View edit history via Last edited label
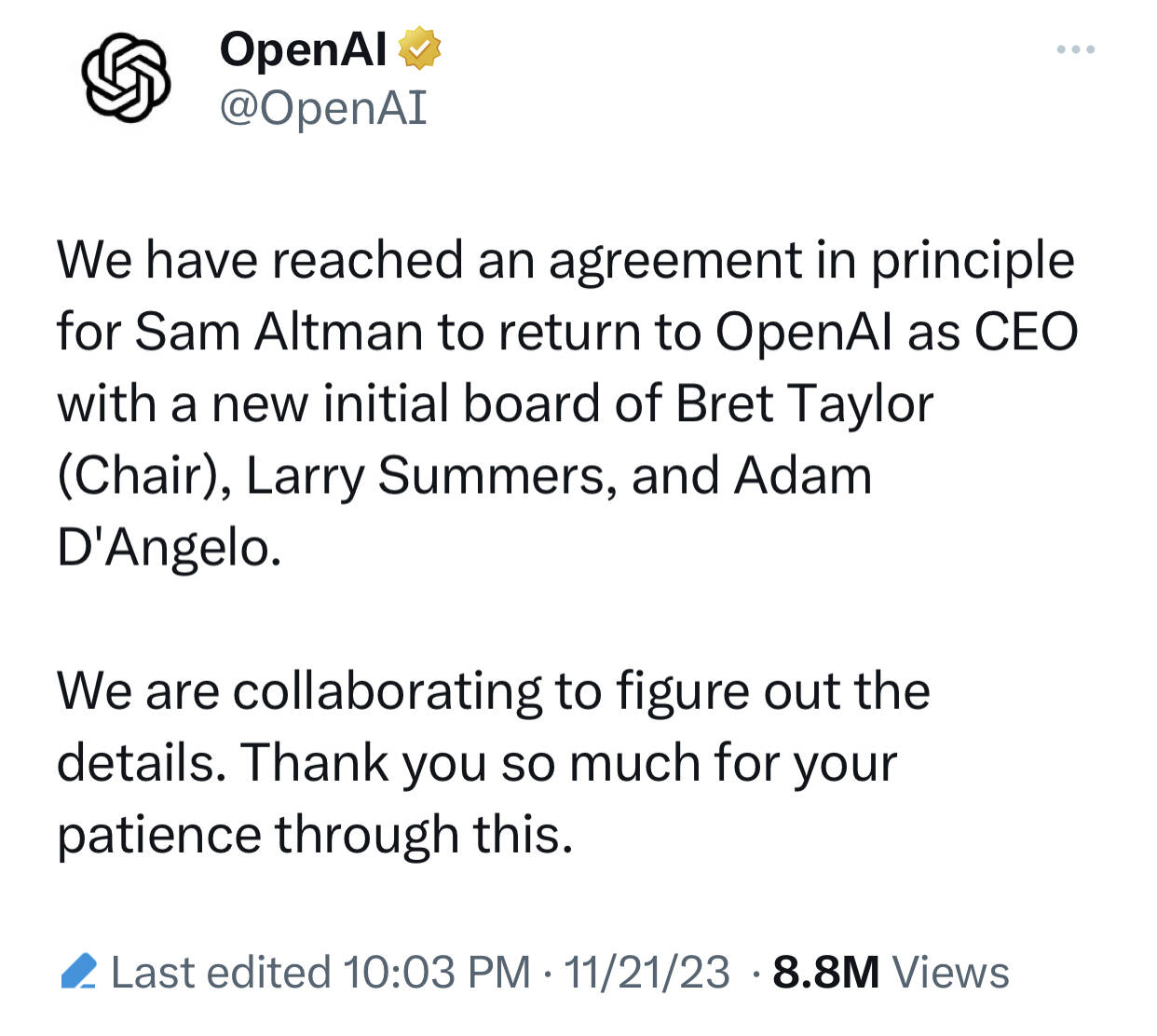The width and height of the screenshot is (1157, 1036). click(221, 973)
